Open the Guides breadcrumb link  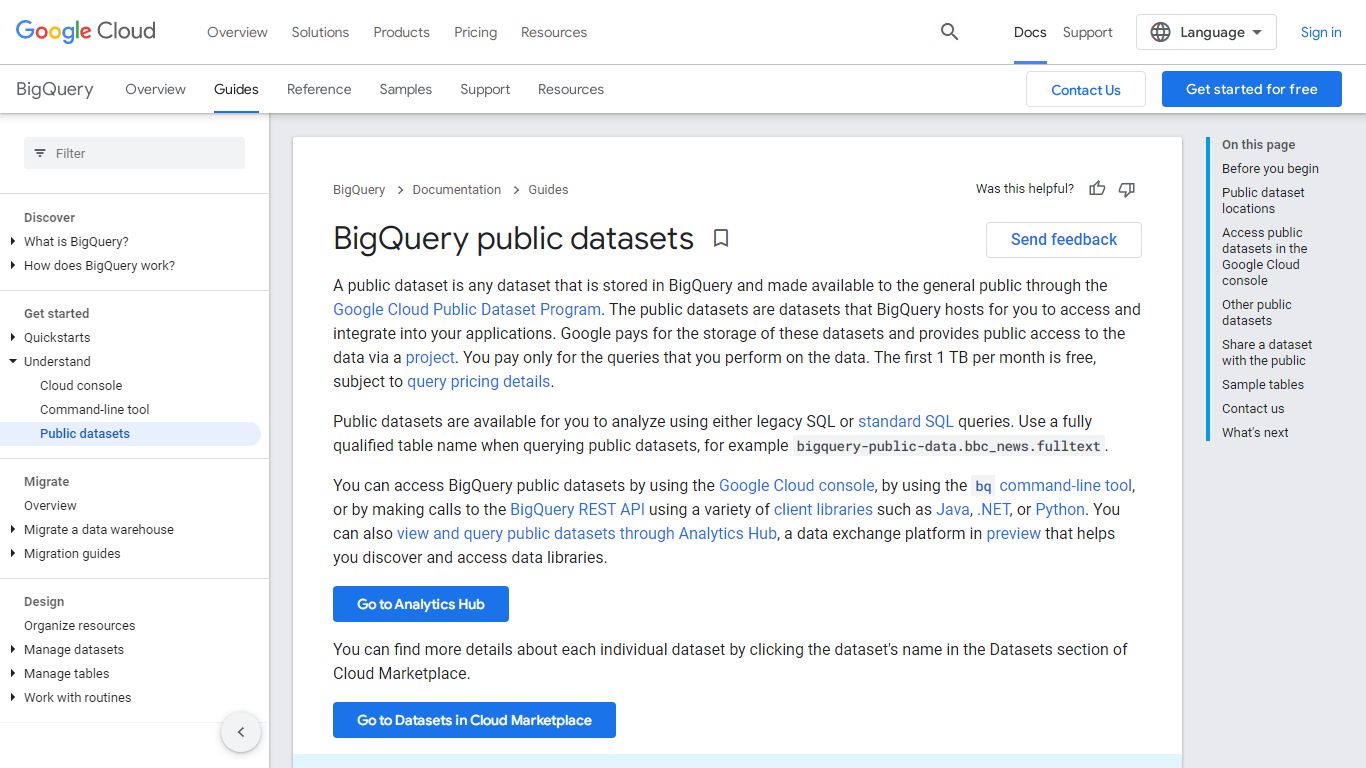coord(548,189)
